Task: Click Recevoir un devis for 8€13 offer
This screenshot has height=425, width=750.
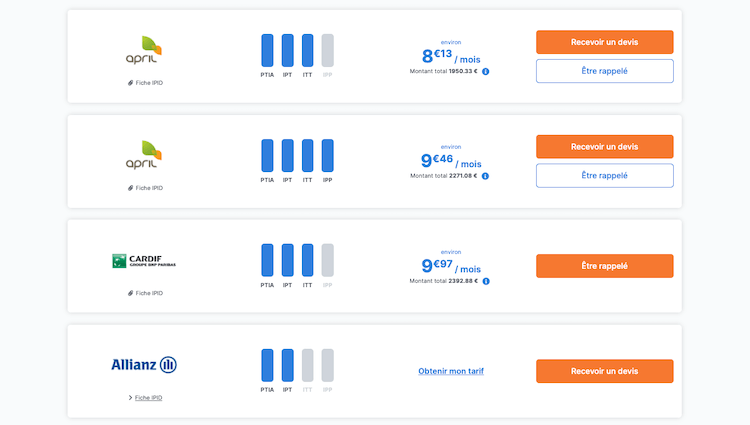Action: (605, 42)
